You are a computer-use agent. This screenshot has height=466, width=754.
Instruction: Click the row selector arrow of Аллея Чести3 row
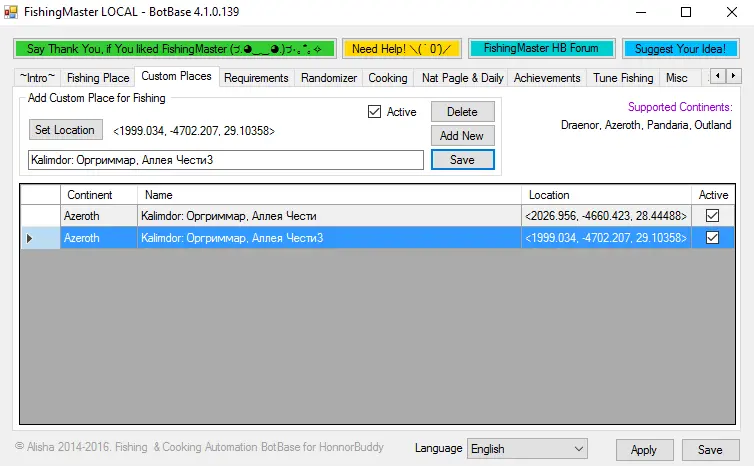click(x=30, y=238)
